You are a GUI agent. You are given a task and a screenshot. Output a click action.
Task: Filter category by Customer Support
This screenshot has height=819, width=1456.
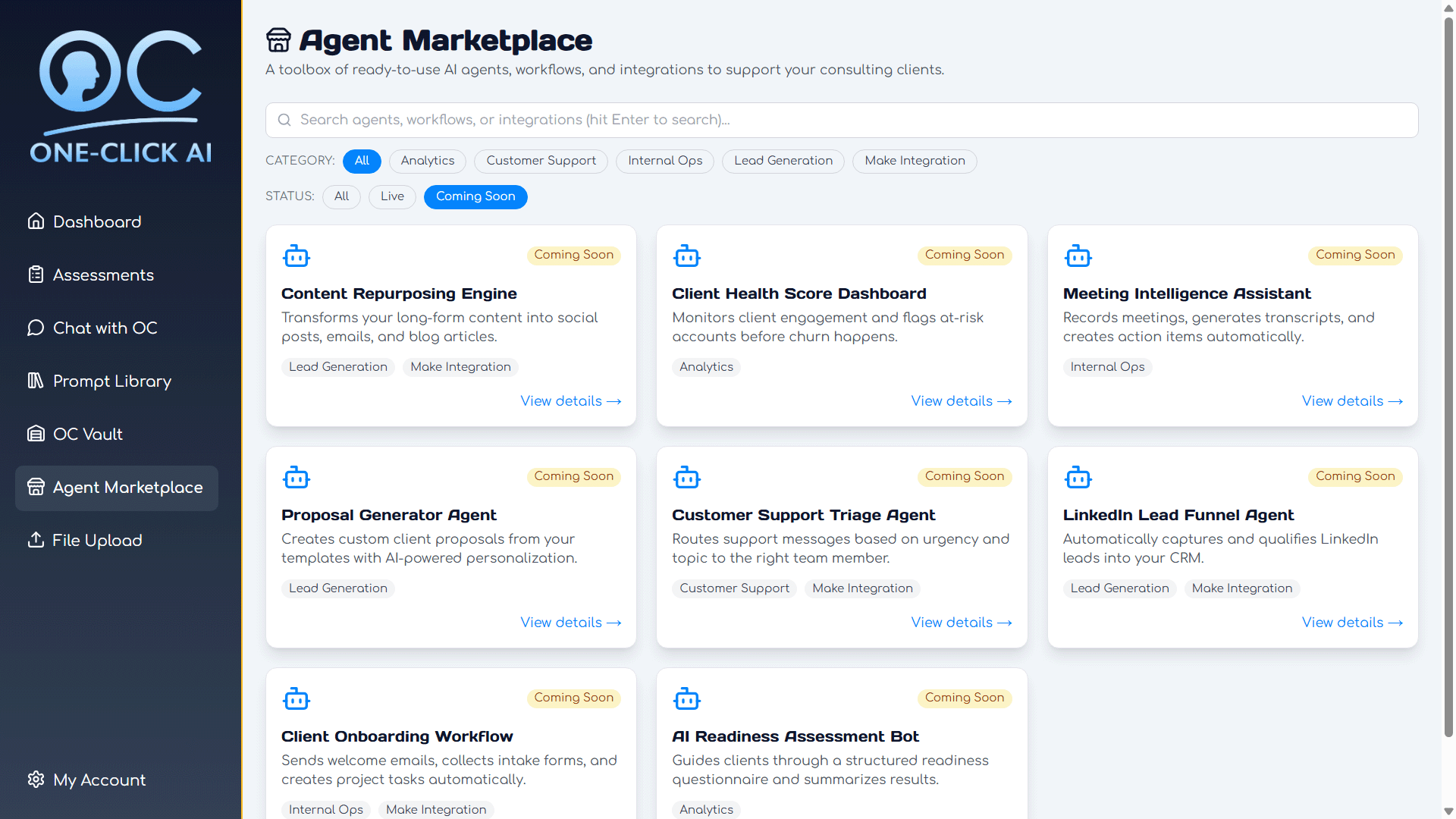pyautogui.click(x=541, y=161)
